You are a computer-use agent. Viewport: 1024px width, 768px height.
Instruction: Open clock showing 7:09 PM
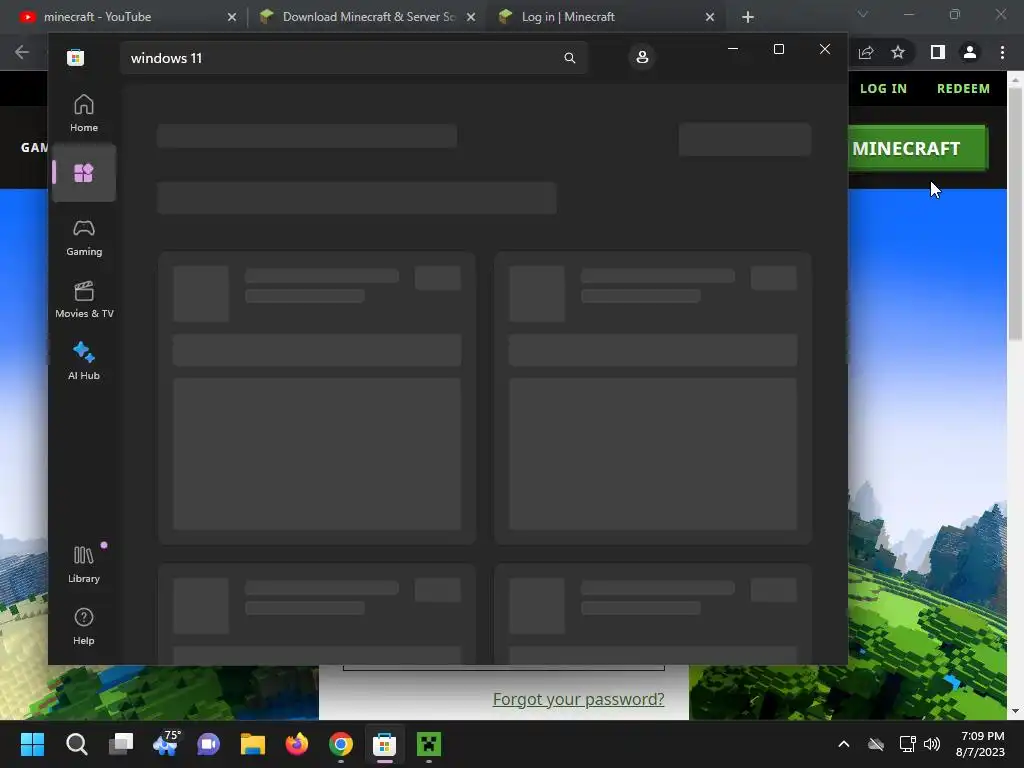pyautogui.click(x=981, y=744)
